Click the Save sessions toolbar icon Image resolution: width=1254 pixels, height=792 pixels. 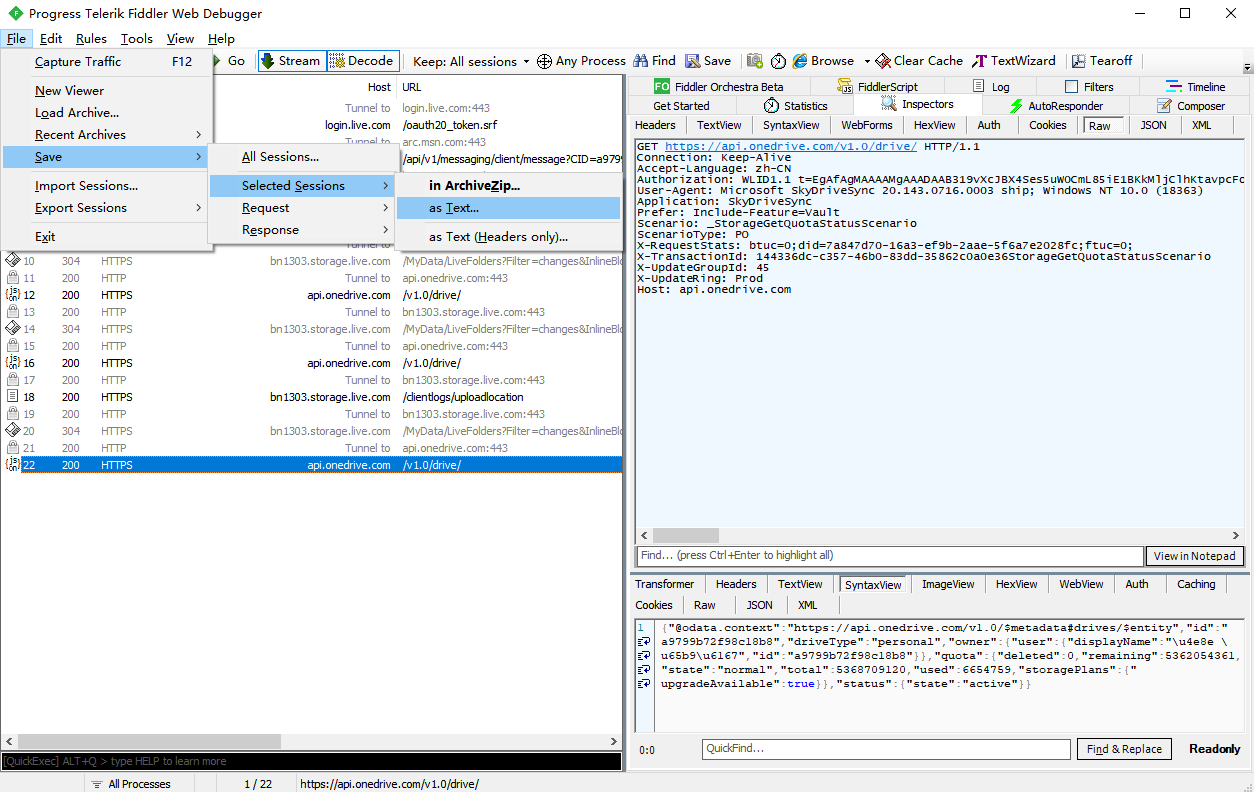pyautogui.click(x=692, y=61)
